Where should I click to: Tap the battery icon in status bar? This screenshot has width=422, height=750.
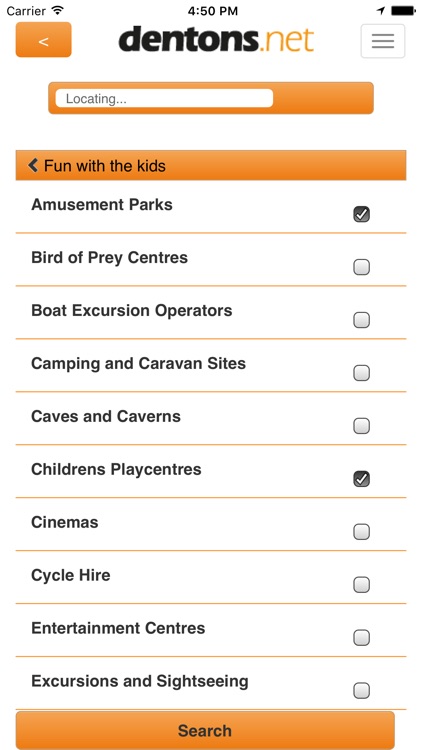click(x=403, y=11)
